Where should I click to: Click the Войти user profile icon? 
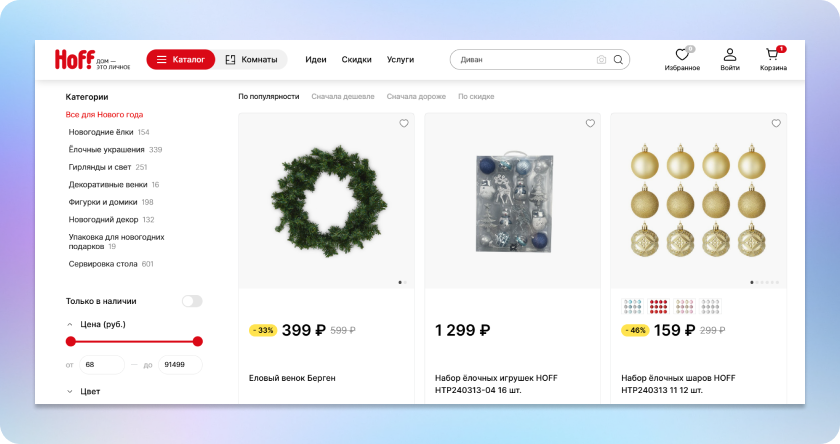730,55
